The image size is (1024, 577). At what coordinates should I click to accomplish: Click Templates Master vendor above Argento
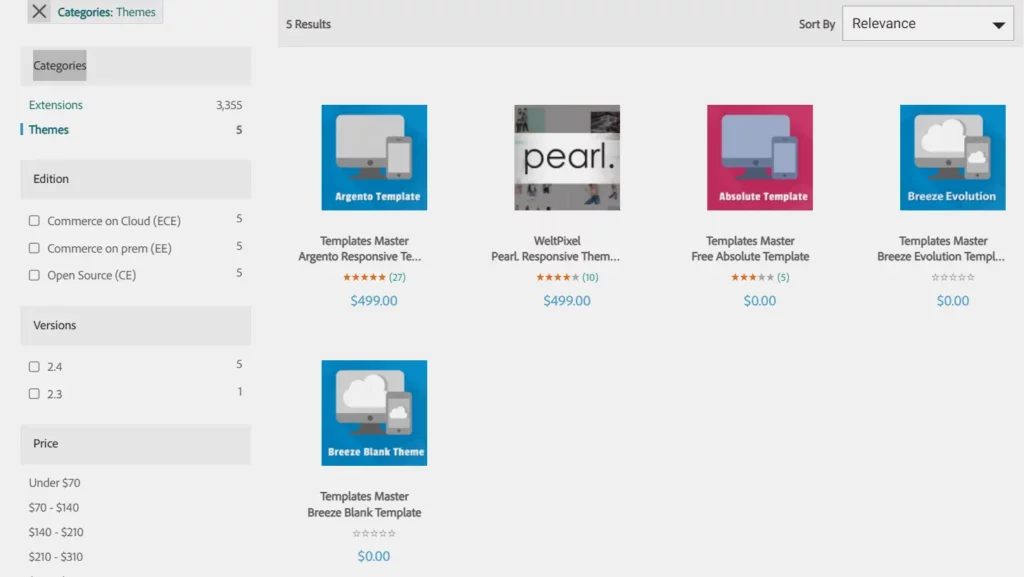click(364, 240)
